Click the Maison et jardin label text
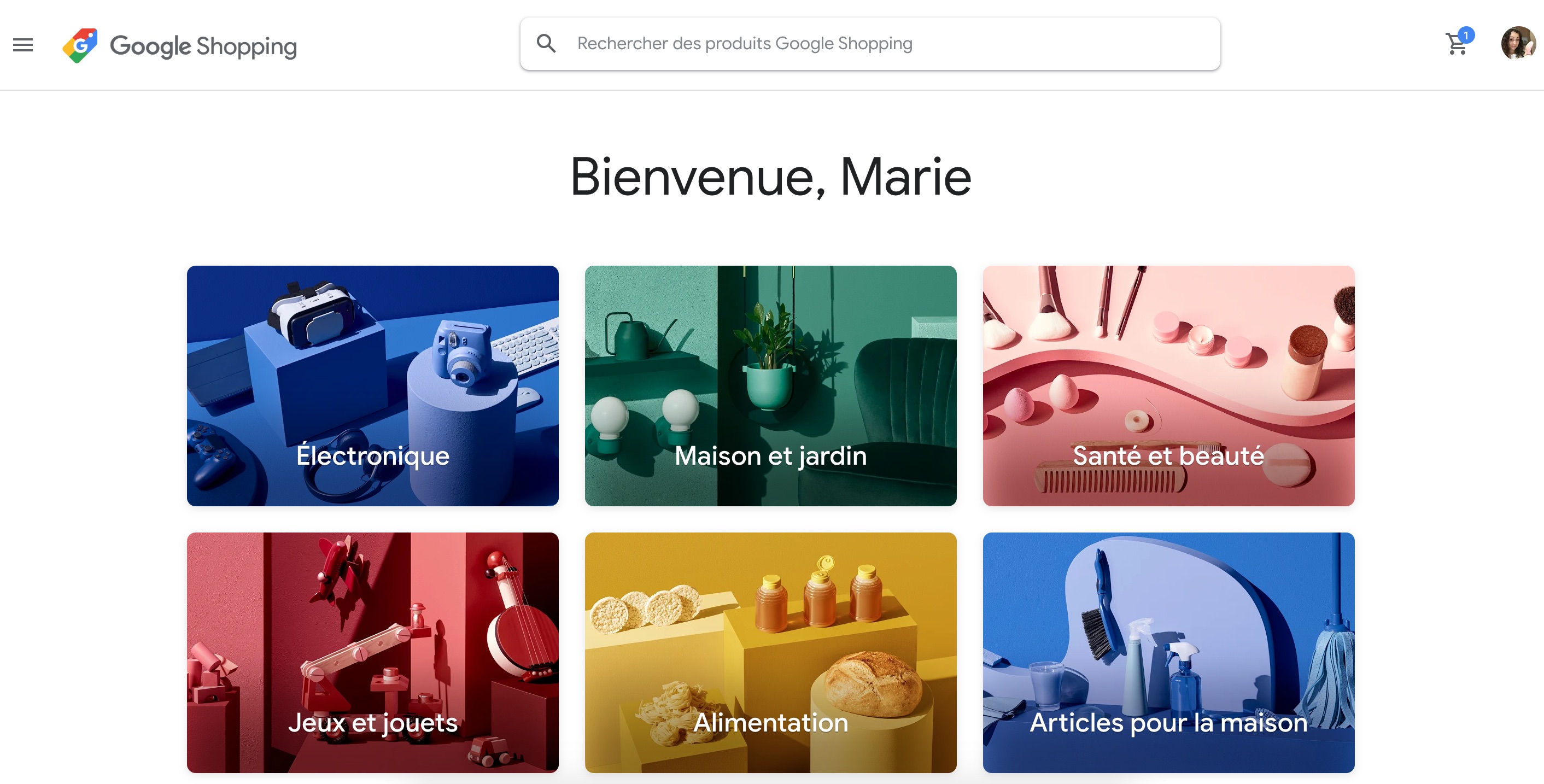1544x784 pixels. [770, 456]
